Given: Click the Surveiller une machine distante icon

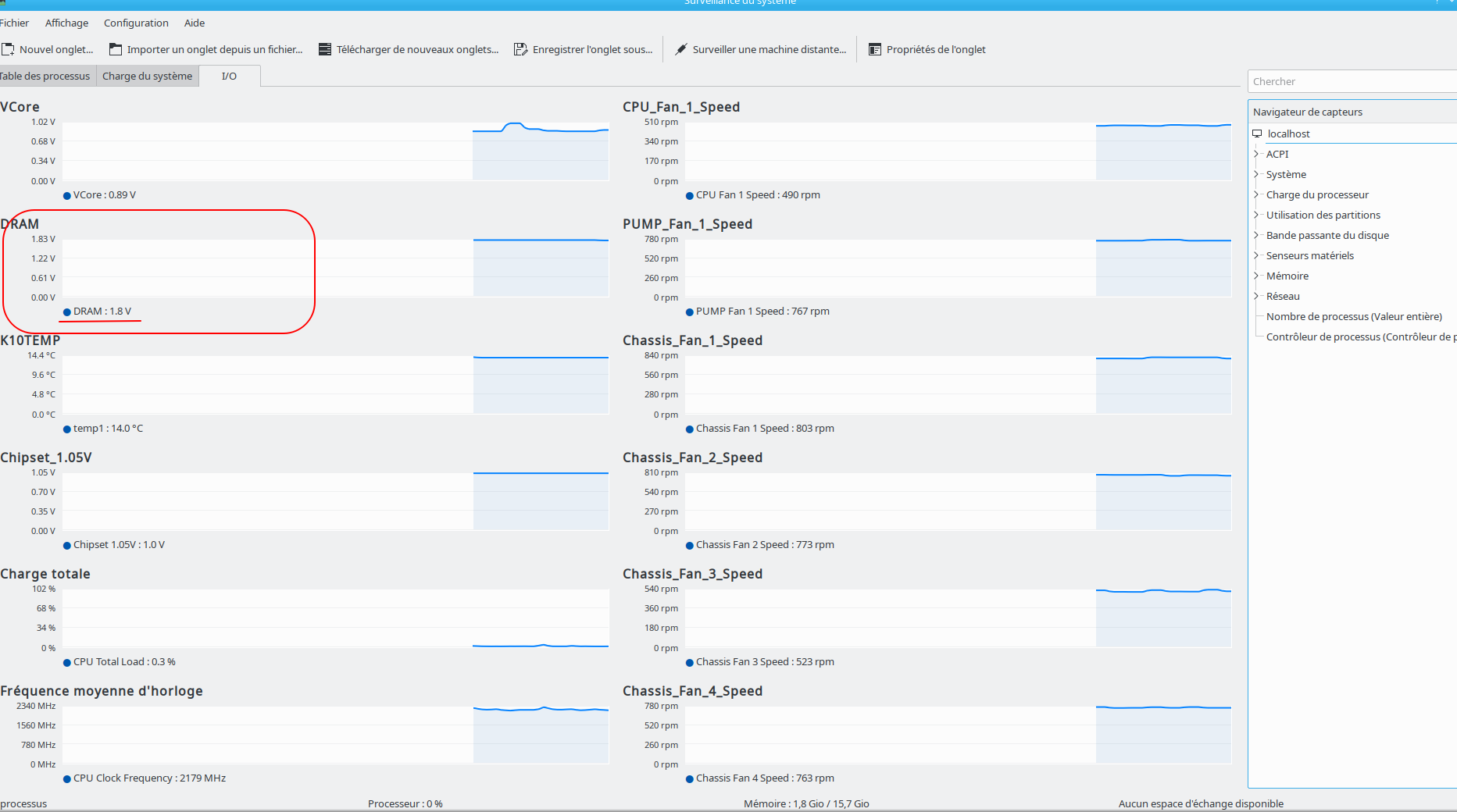Looking at the screenshot, I should [680, 49].
